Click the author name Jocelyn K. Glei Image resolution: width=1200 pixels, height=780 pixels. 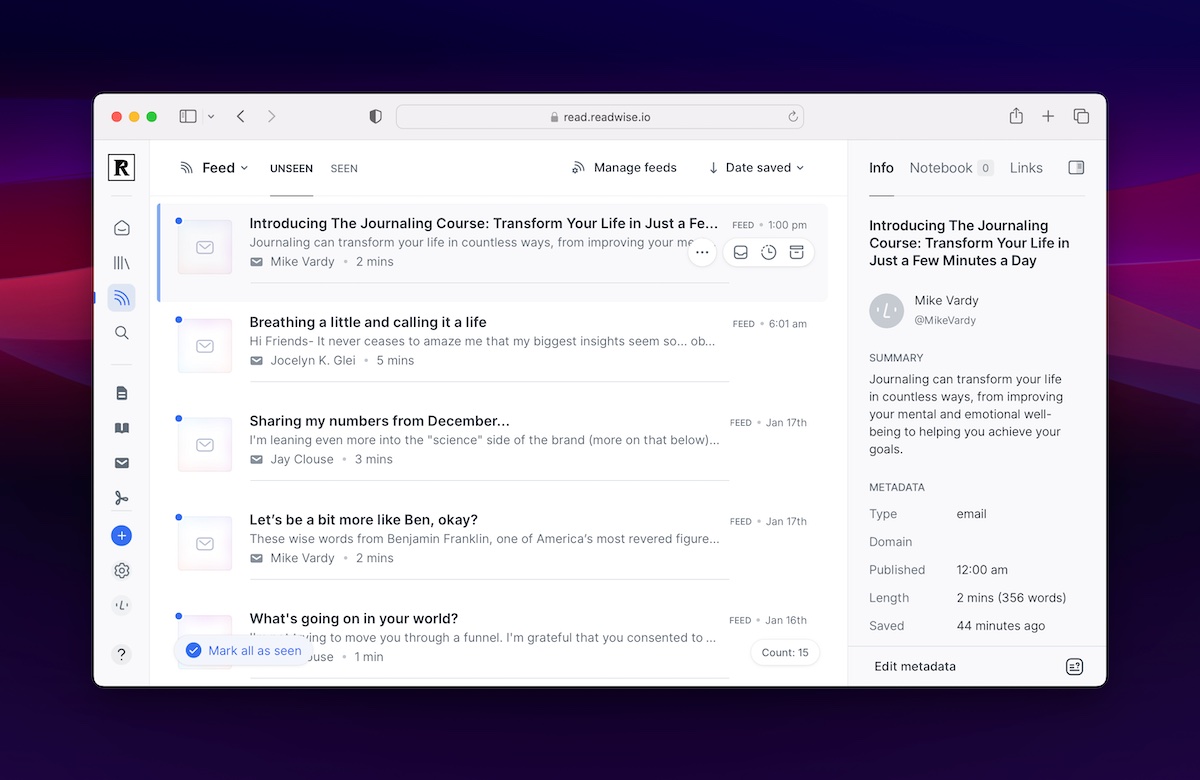click(x=312, y=361)
